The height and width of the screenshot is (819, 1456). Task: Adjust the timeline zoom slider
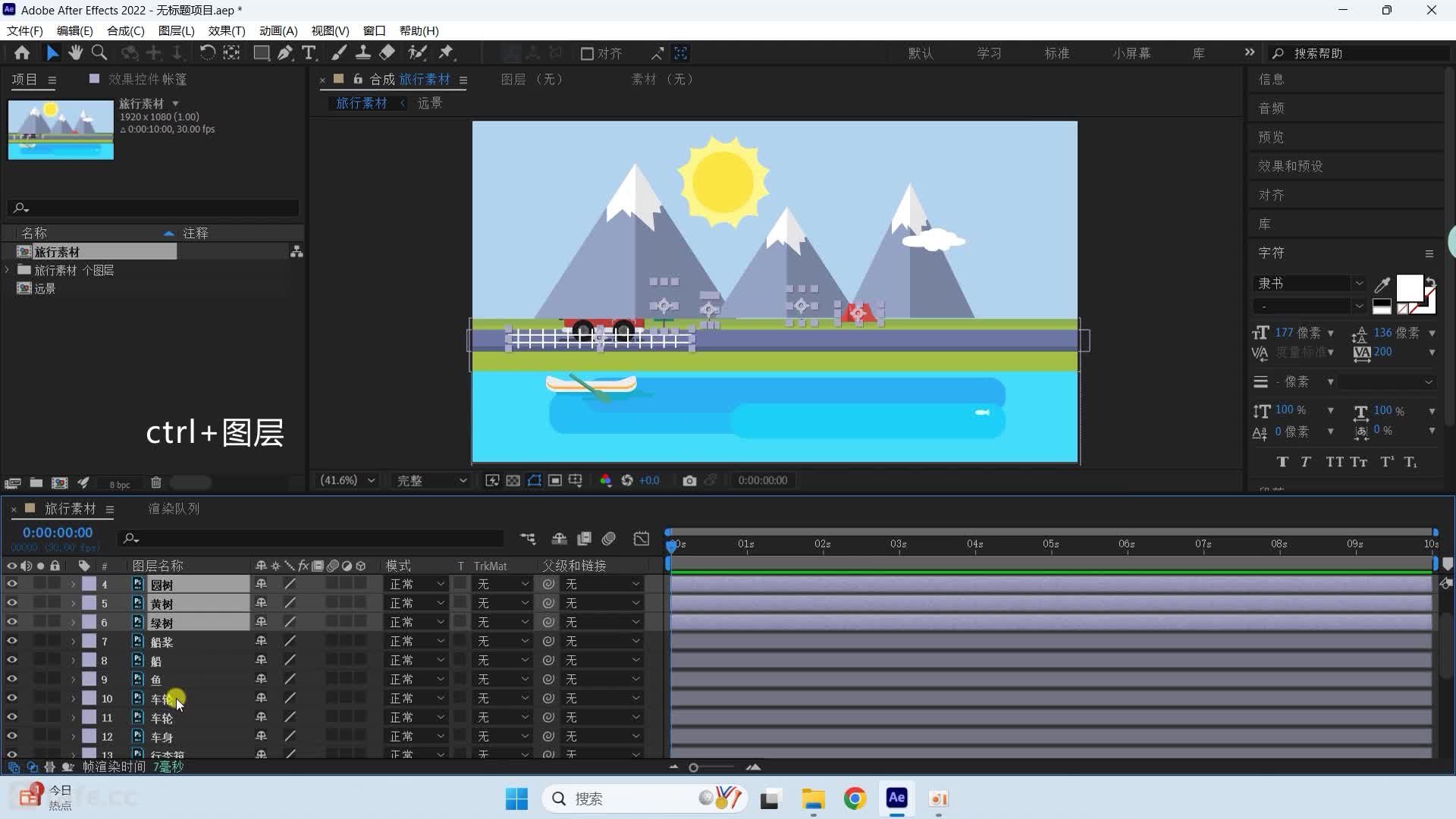pyautogui.click(x=693, y=767)
